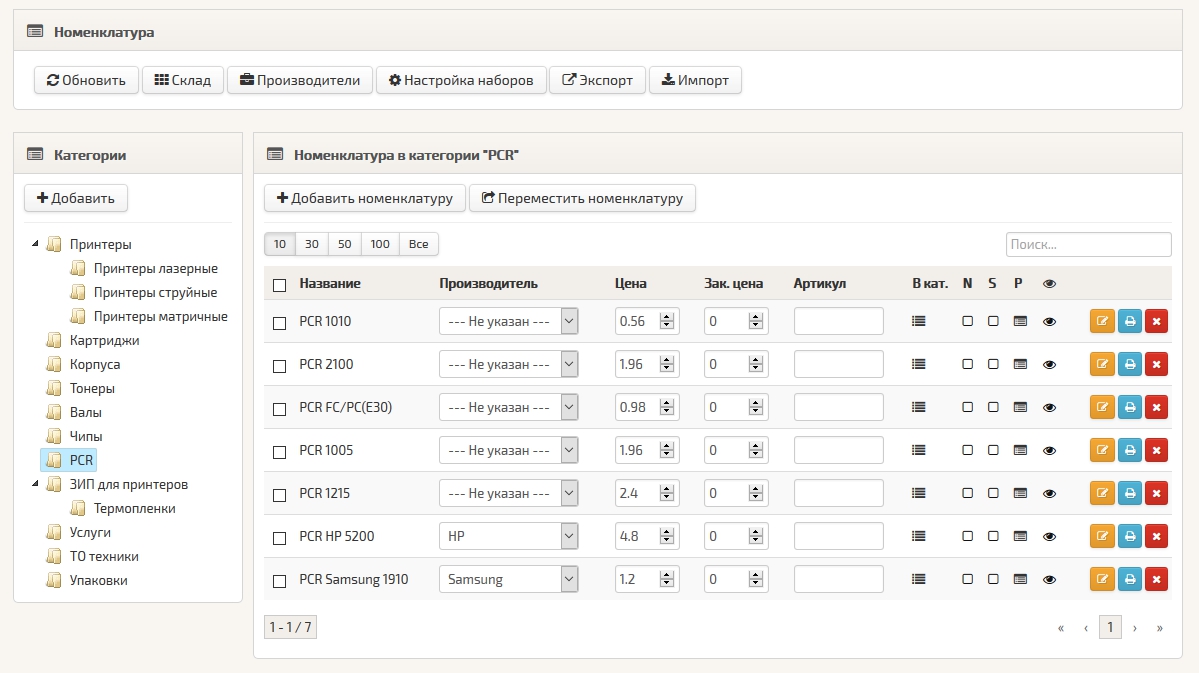The width and height of the screenshot is (1199, 673).
Task: Open the Экспорт button
Action: pos(597,80)
